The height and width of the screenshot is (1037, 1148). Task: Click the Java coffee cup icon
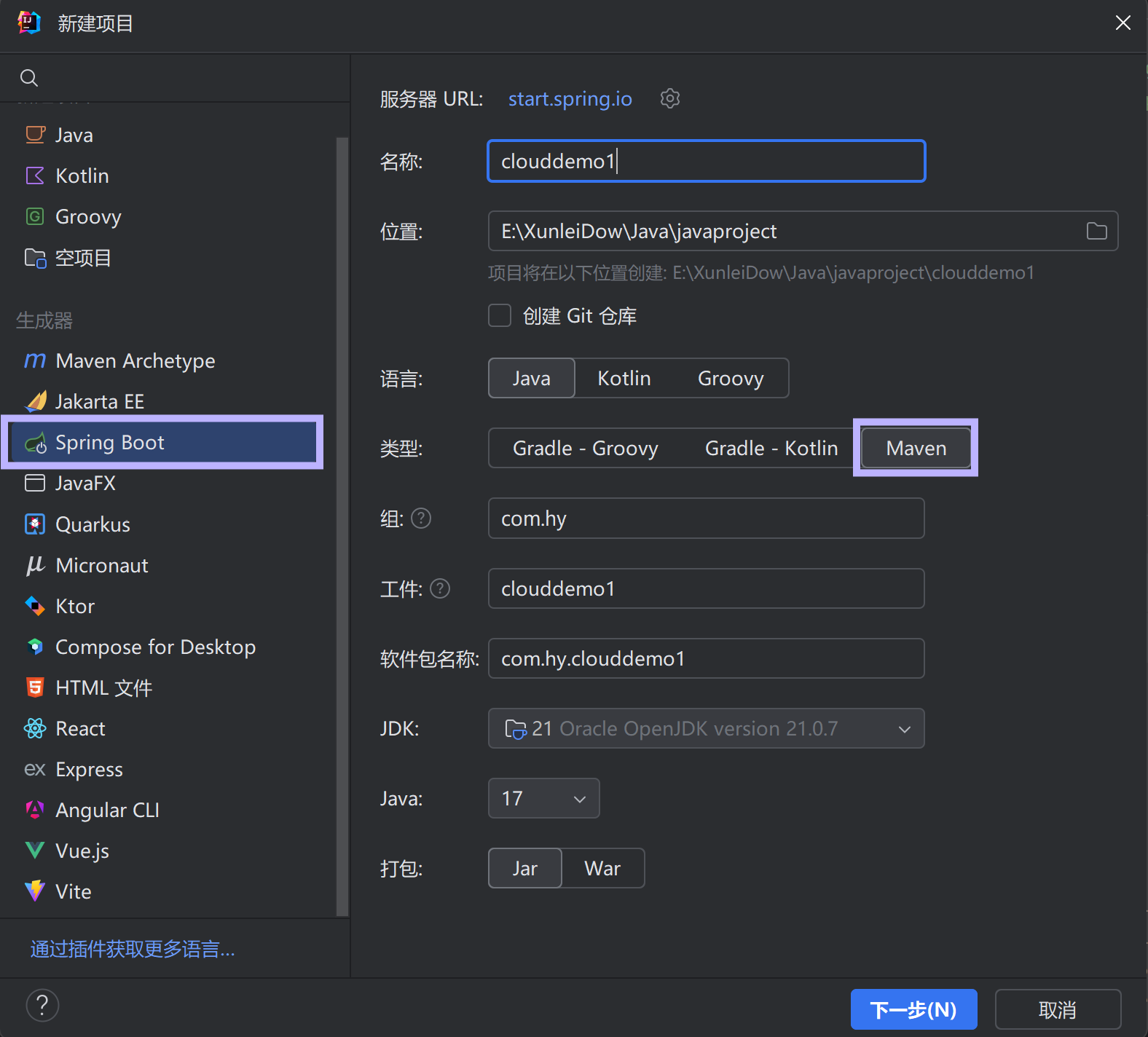click(35, 135)
